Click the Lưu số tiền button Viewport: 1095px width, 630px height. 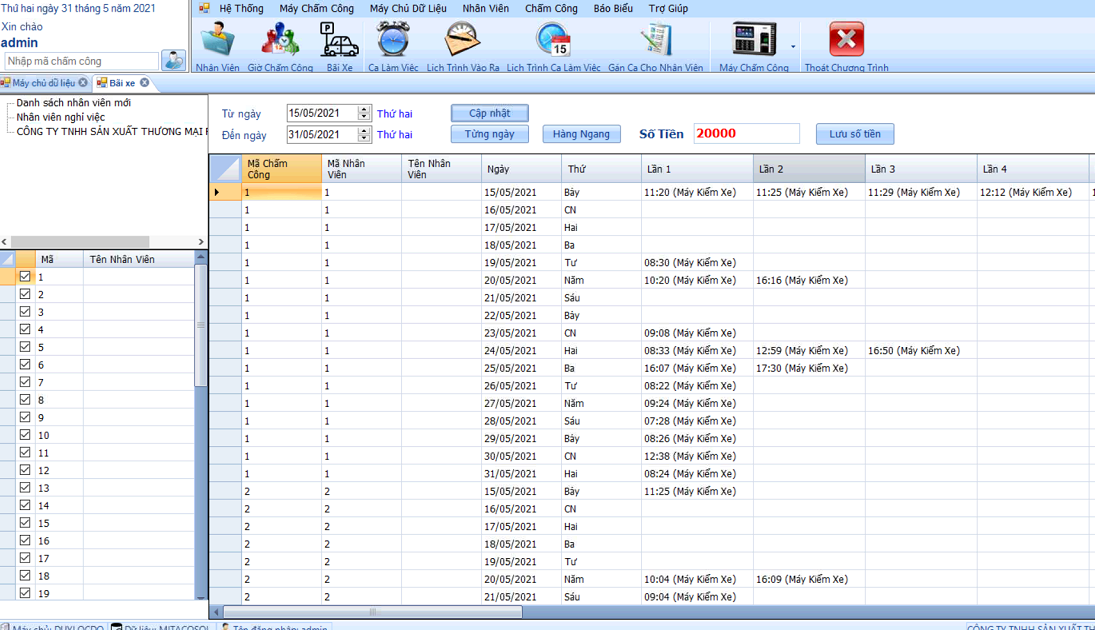(855, 134)
